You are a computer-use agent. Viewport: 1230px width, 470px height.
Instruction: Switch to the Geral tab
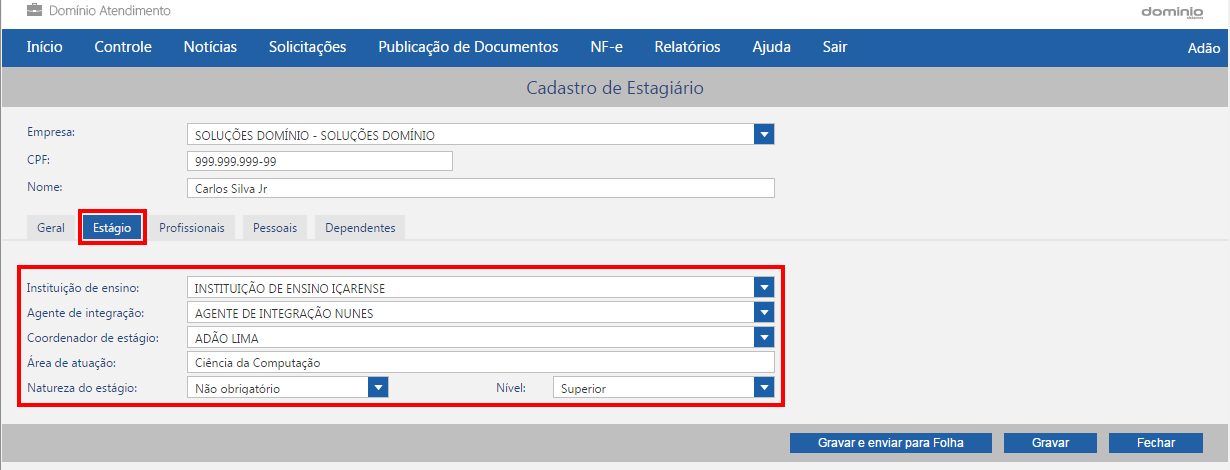tap(51, 227)
